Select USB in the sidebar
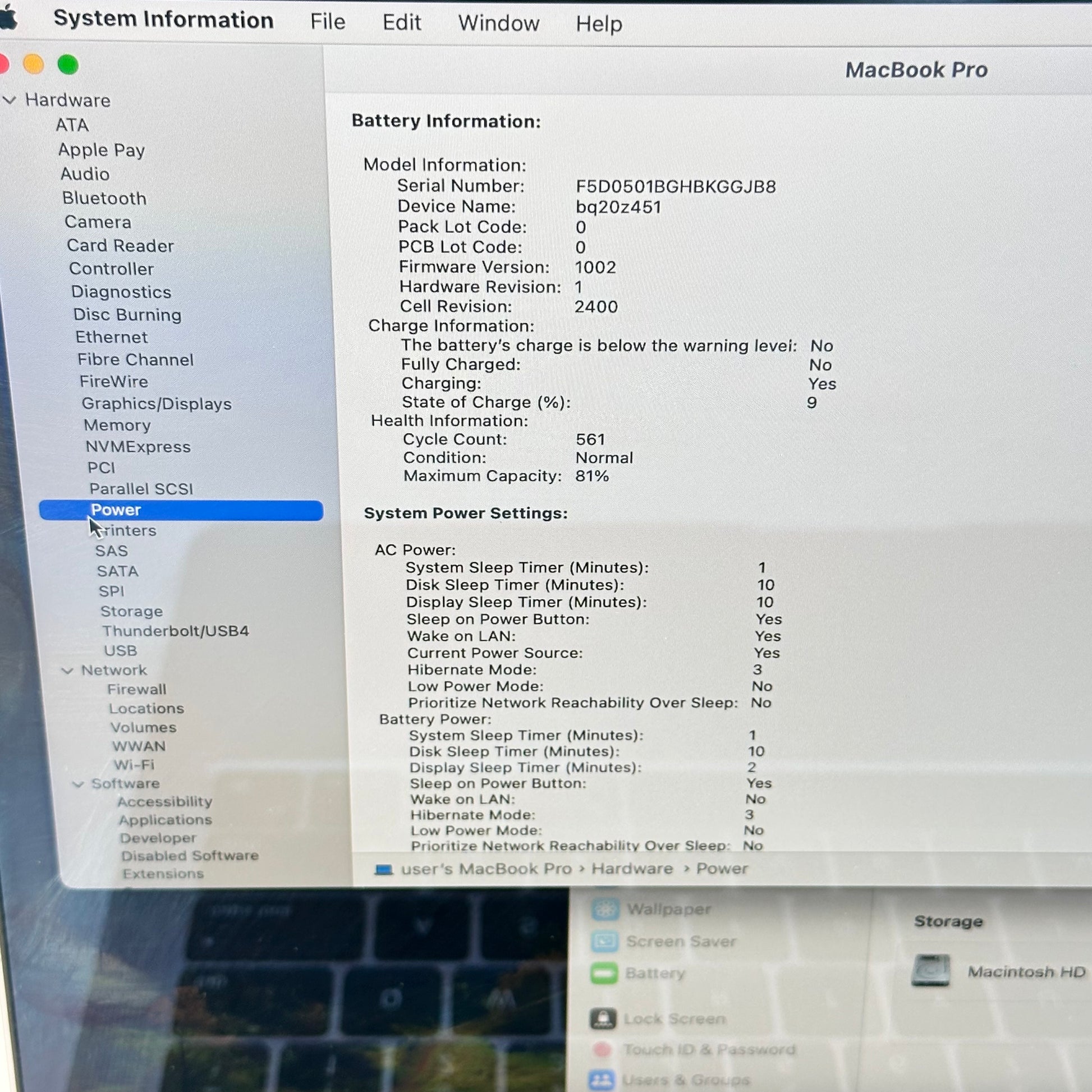This screenshot has width=1092, height=1092. point(121,651)
